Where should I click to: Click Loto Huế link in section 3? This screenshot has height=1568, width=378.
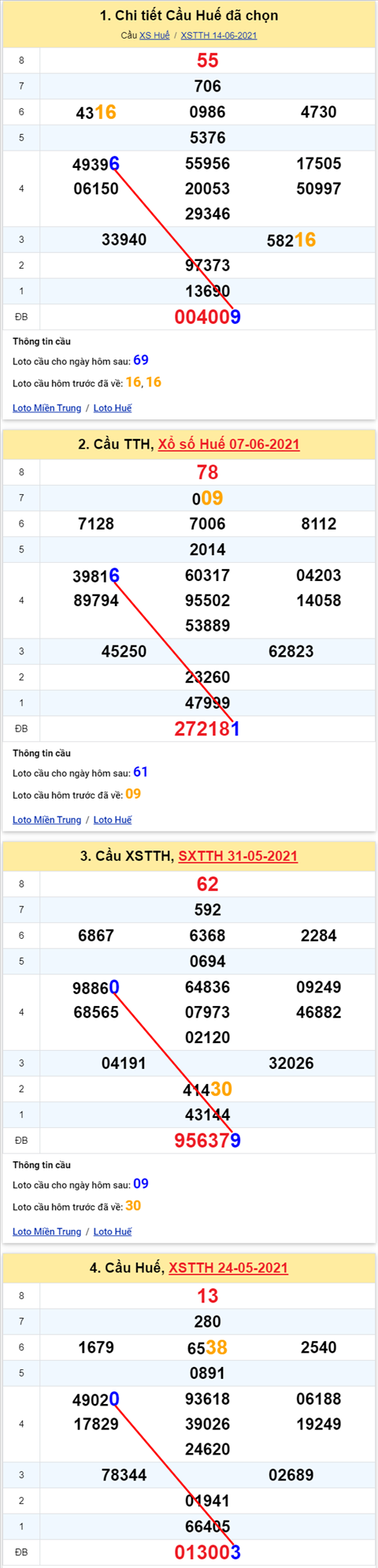(113, 1231)
